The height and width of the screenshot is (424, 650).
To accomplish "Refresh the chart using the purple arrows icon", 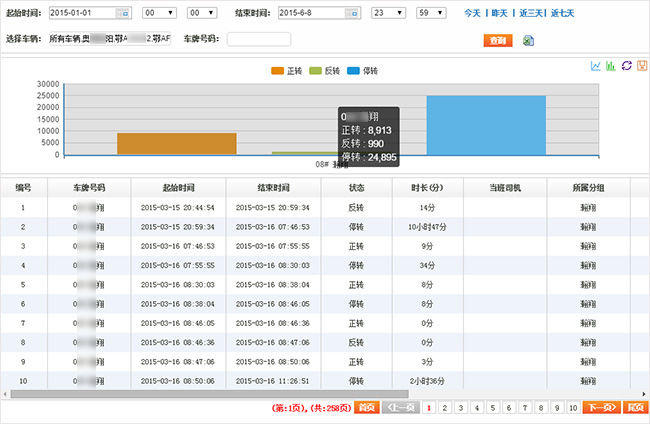I will pos(626,66).
